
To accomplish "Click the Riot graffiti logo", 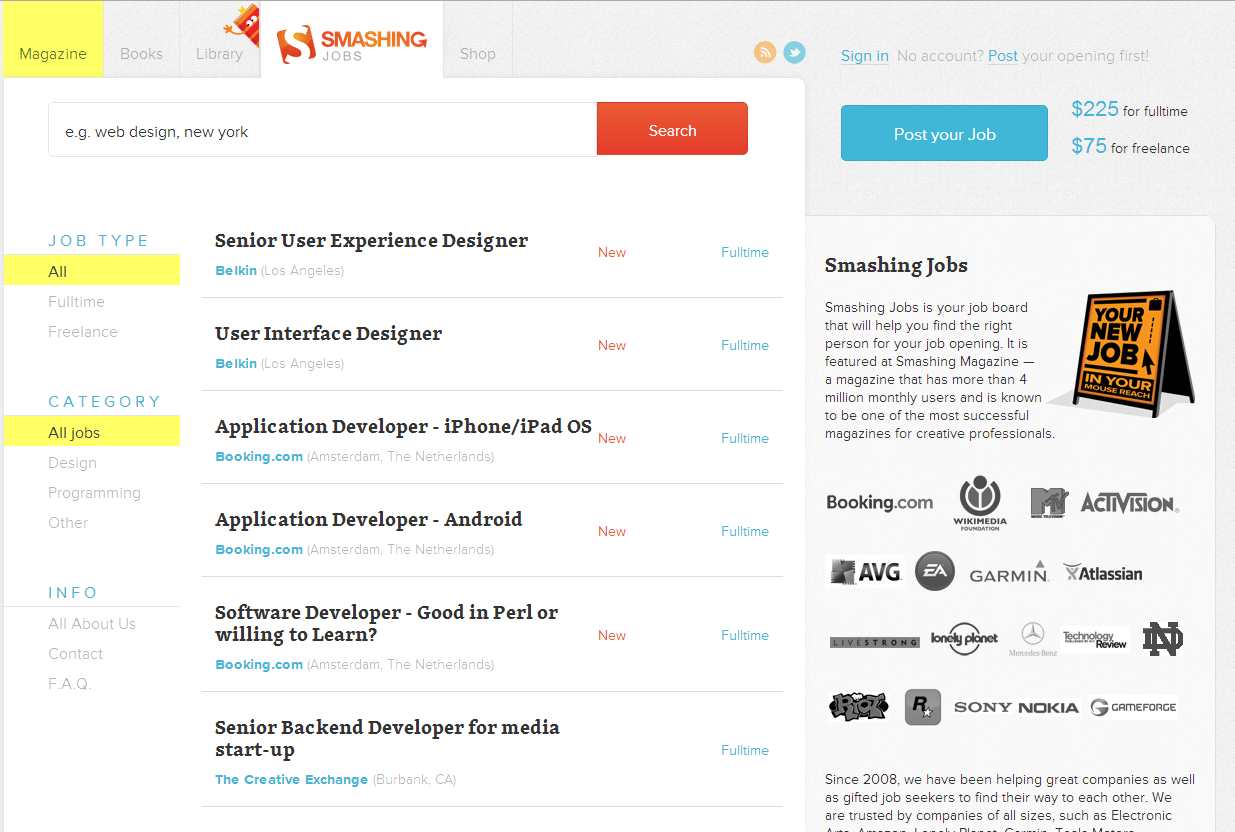I will [859, 707].
